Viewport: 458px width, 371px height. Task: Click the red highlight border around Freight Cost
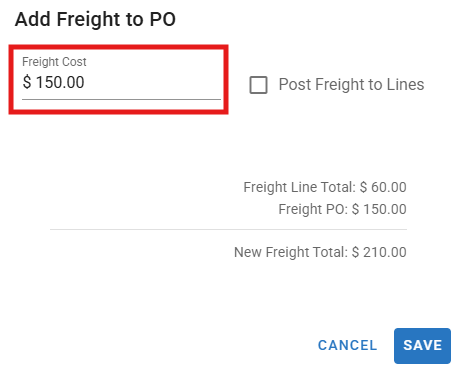(x=118, y=47)
